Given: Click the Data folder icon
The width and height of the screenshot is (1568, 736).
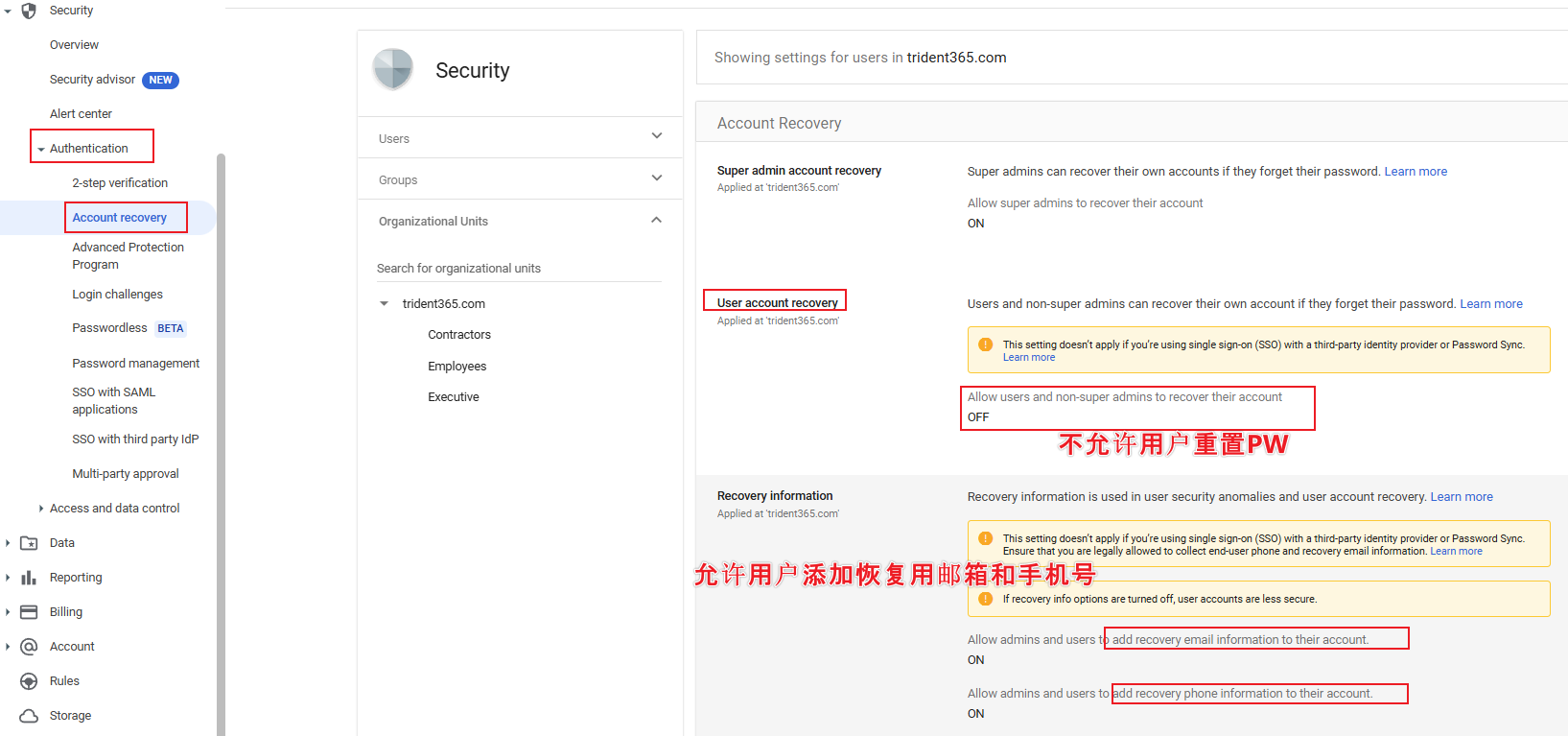Looking at the screenshot, I should tap(29, 543).
